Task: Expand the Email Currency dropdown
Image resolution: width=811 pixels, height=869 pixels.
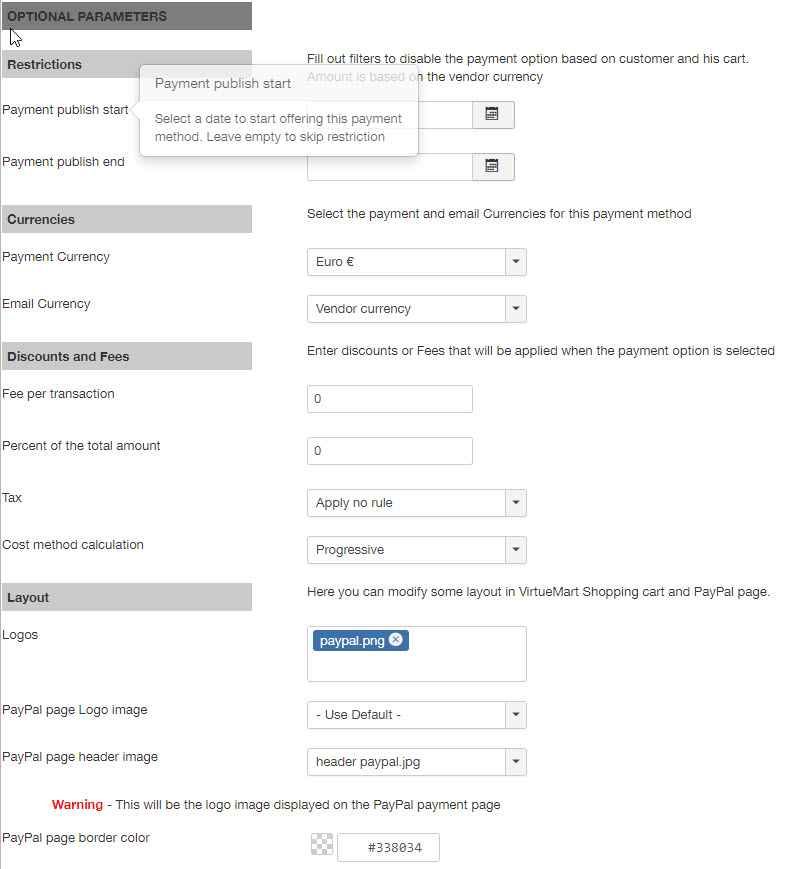Action: (x=516, y=309)
